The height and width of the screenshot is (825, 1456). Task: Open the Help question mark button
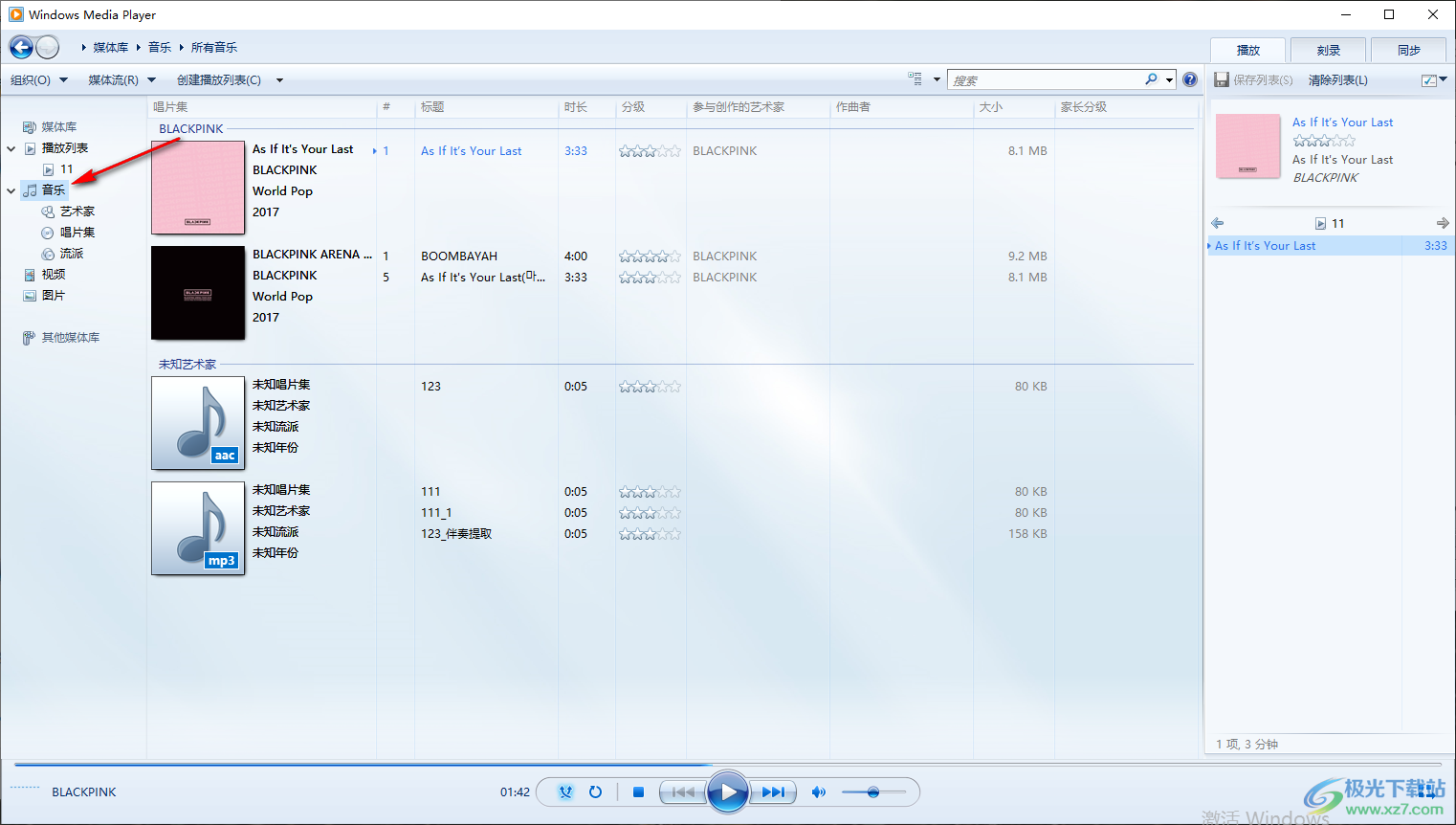click(1190, 79)
